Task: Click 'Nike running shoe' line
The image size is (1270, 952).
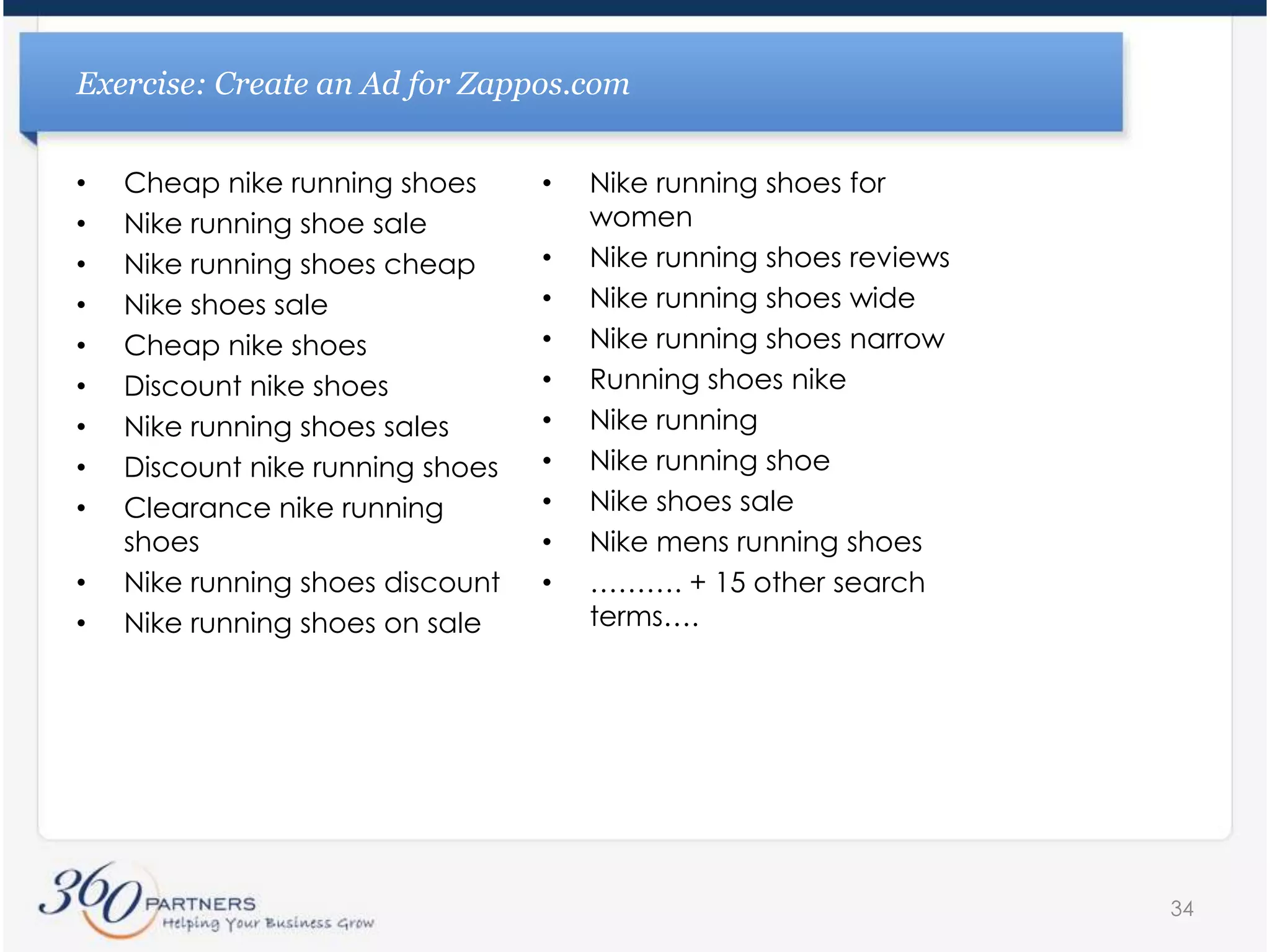Action: pos(709,461)
